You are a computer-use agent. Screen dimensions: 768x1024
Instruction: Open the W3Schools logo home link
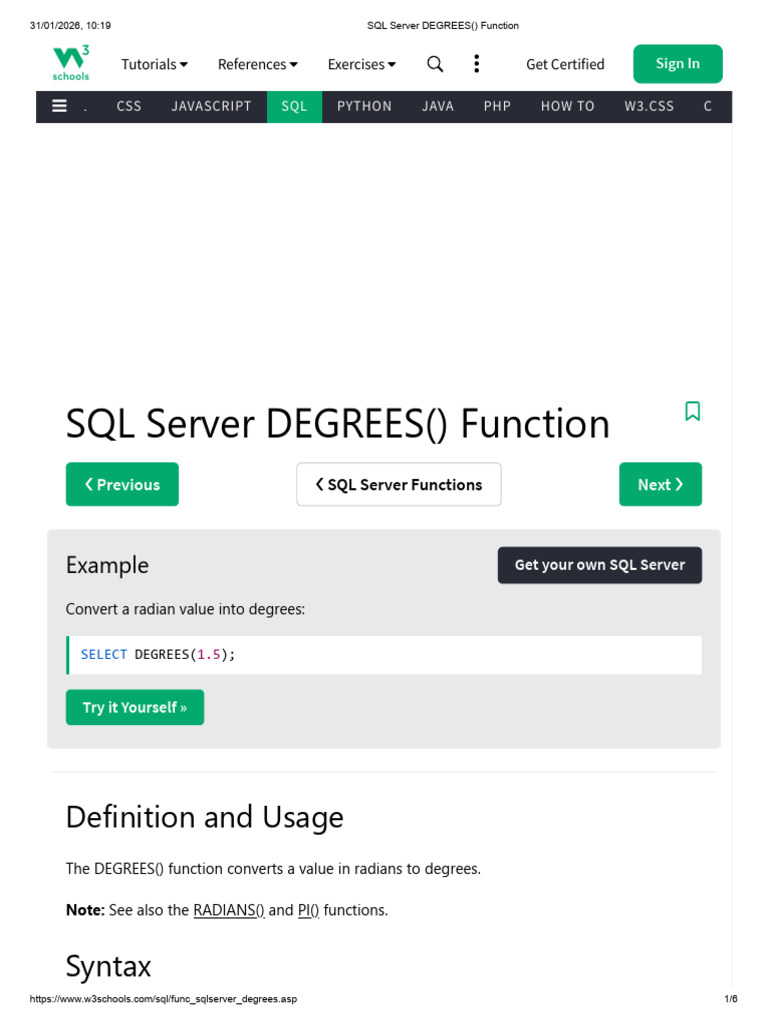pos(71,63)
